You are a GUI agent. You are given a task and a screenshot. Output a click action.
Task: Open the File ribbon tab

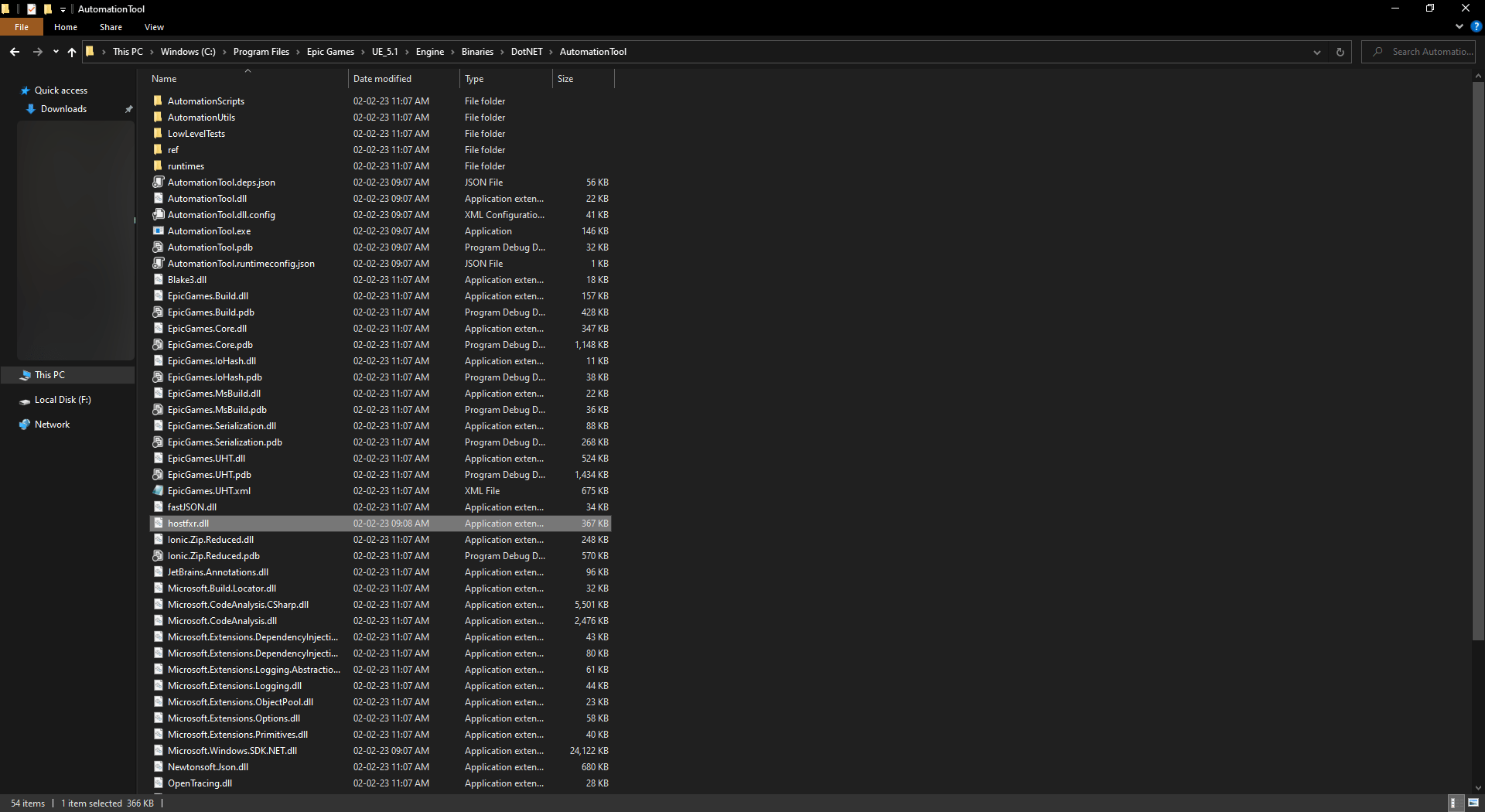pyautogui.click(x=22, y=27)
